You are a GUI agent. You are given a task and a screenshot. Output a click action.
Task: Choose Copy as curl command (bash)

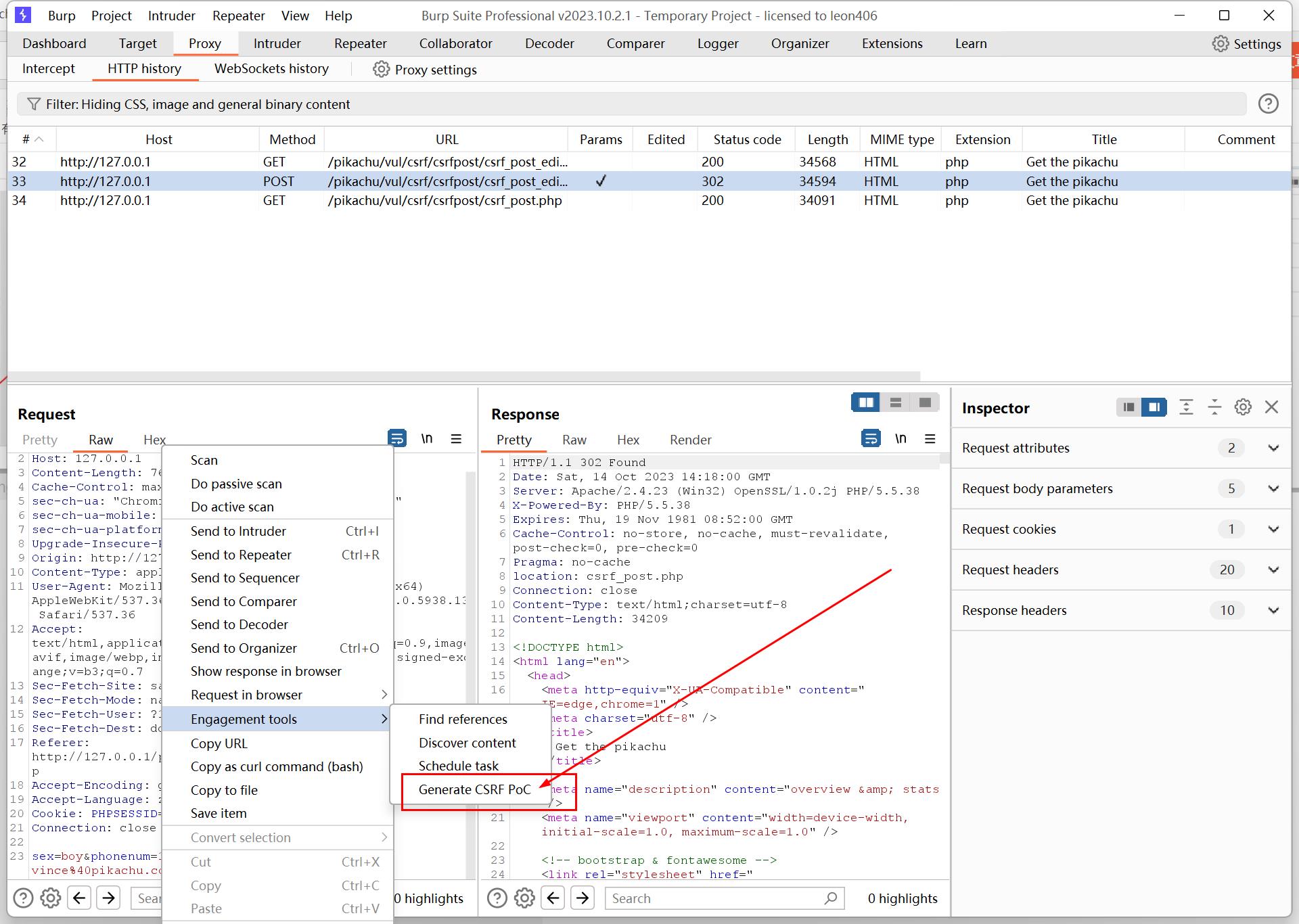pyautogui.click(x=277, y=766)
